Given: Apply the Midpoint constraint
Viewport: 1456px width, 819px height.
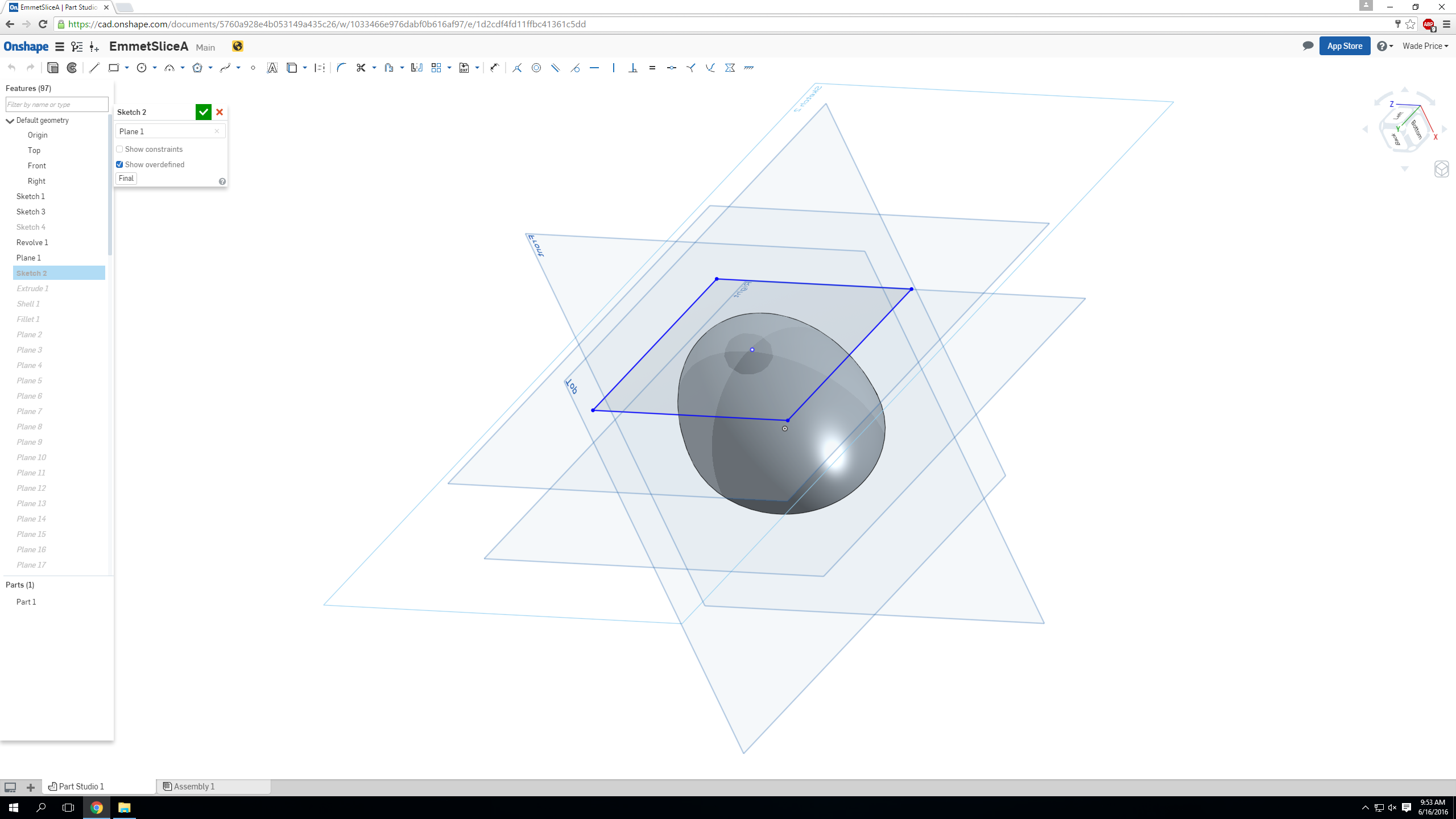Looking at the screenshot, I should pos(672,68).
